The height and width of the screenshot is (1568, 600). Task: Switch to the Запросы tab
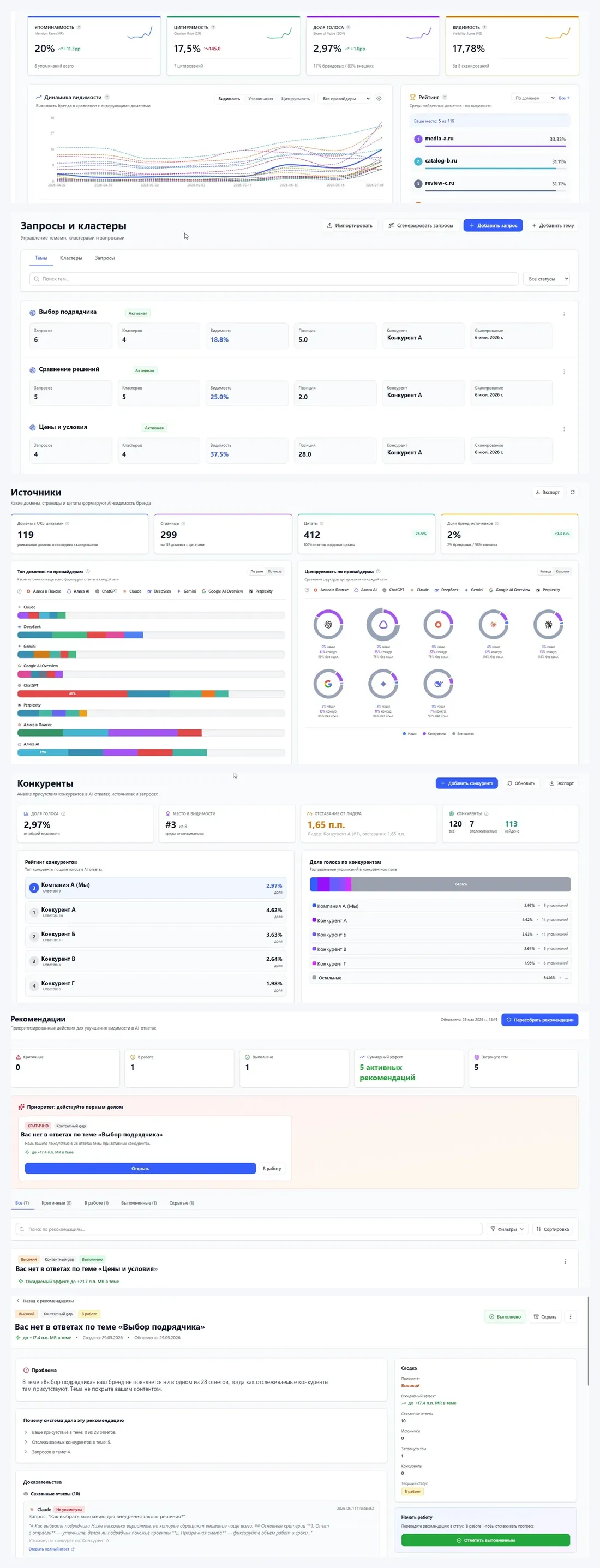[105, 258]
